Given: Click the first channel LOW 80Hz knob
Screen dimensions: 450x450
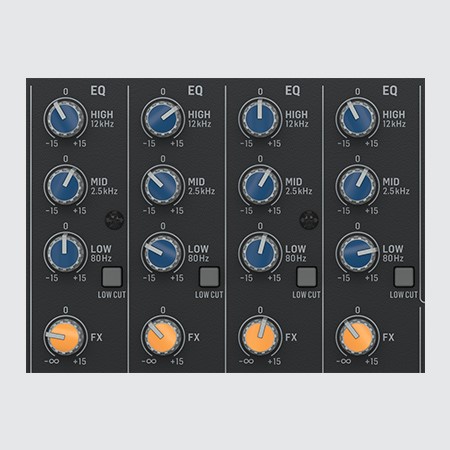Looking at the screenshot, I should pyautogui.click(x=65, y=253).
